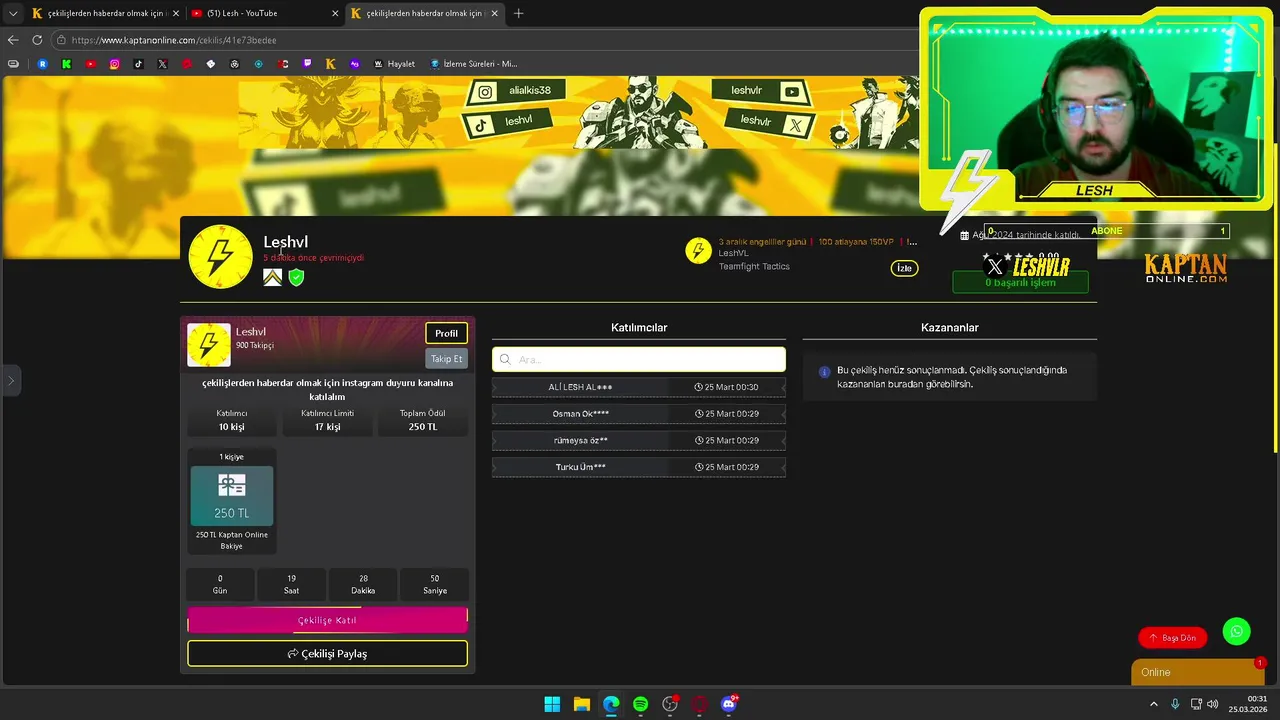Open the purple Twitch bookmark icon

[x=307, y=64]
